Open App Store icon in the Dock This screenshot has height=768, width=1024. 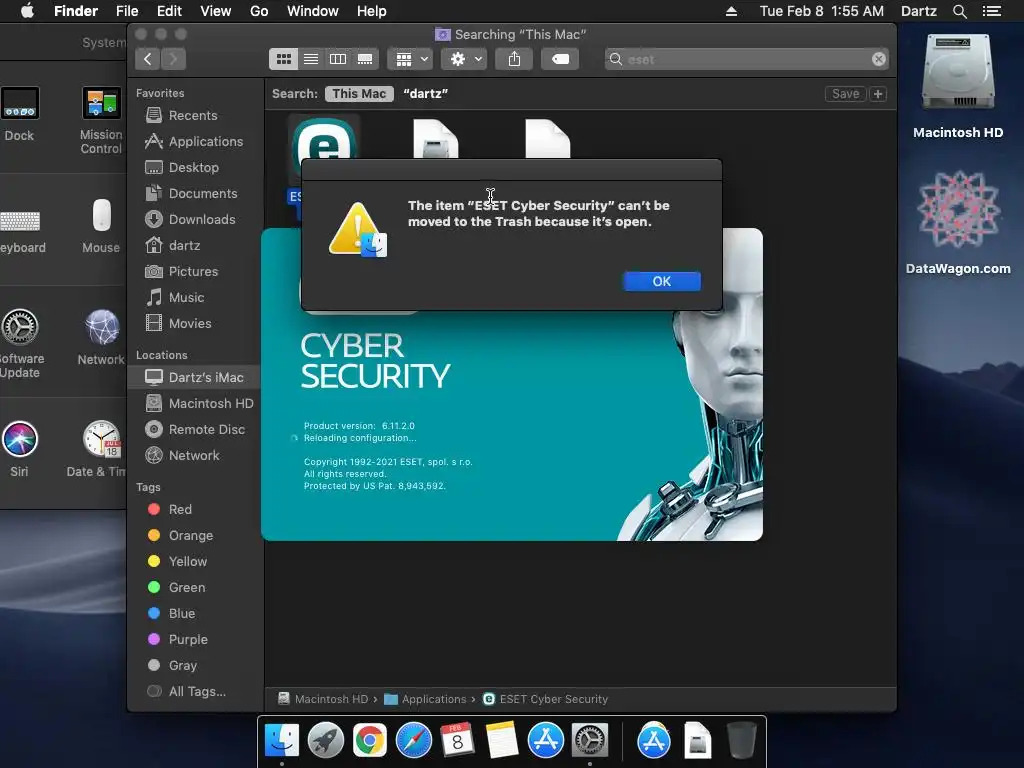[x=545, y=741]
